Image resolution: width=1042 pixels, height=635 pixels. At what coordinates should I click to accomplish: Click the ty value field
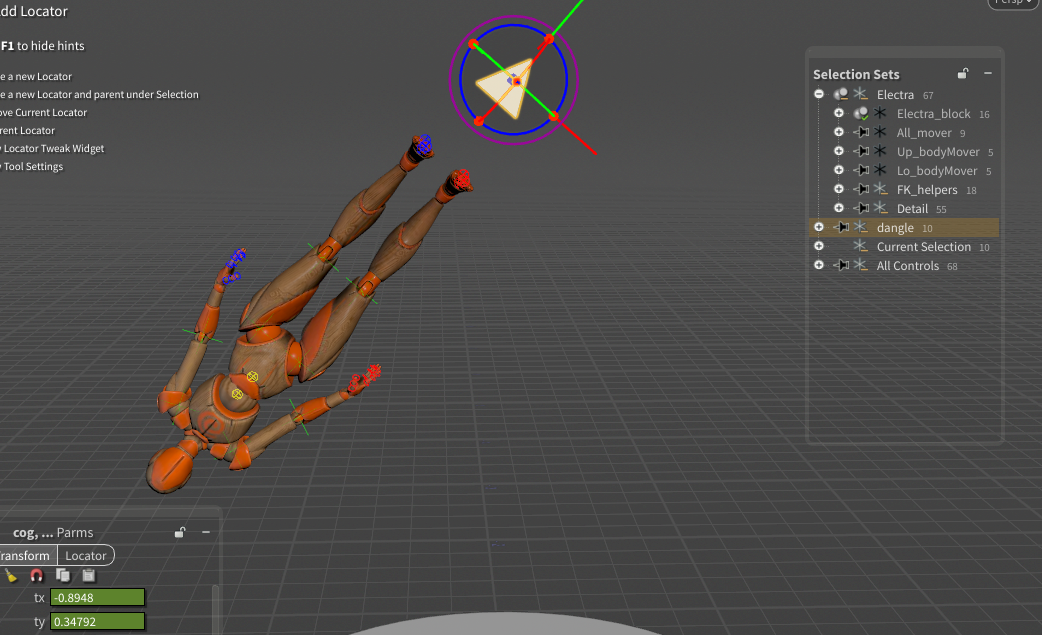click(98, 621)
